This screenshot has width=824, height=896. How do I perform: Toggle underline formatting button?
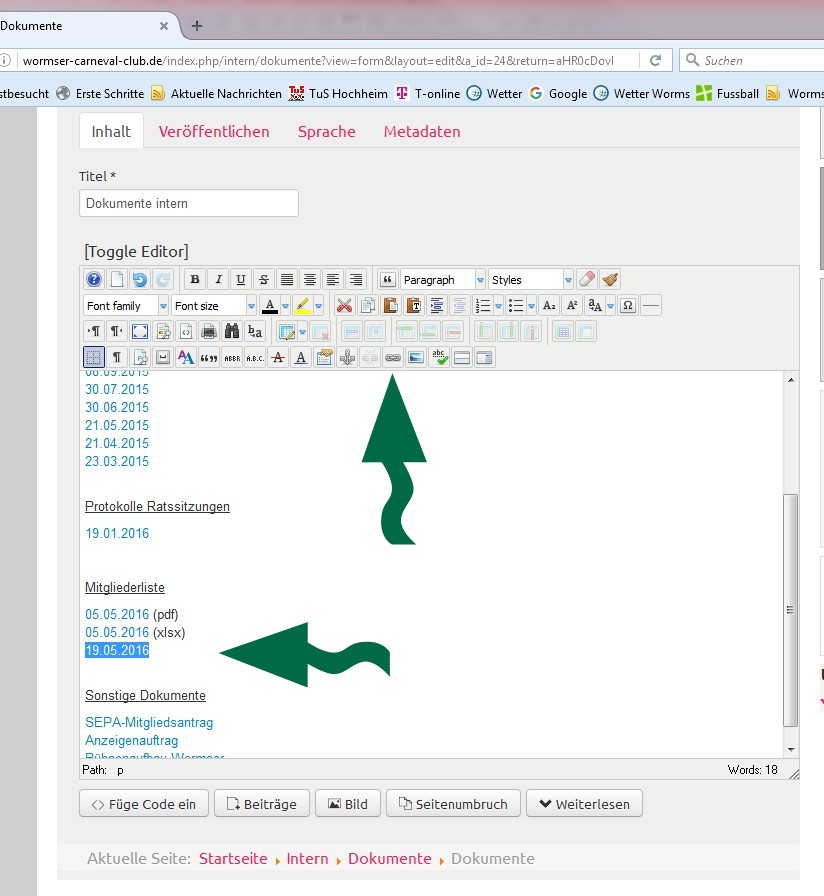(241, 280)
